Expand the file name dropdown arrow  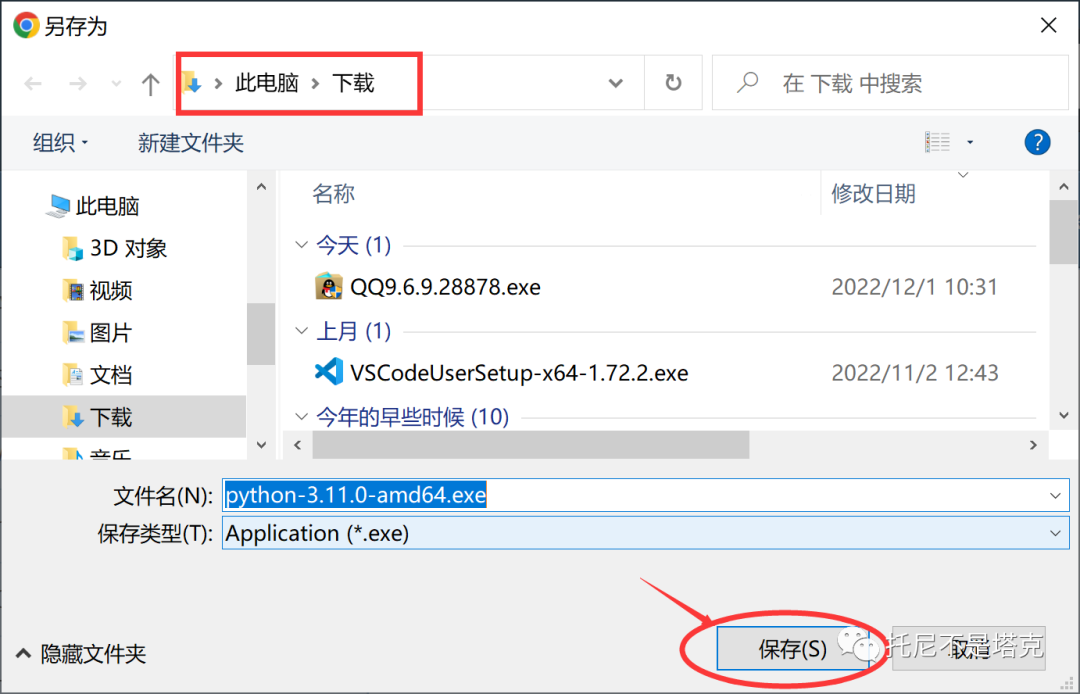(x=1055, y=496)
